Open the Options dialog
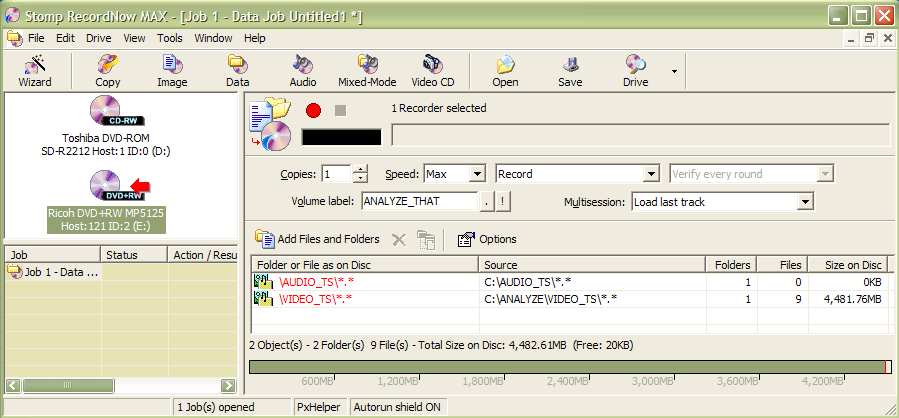The width and height of the screenshot is (899, 418). (x=487, y=239)
